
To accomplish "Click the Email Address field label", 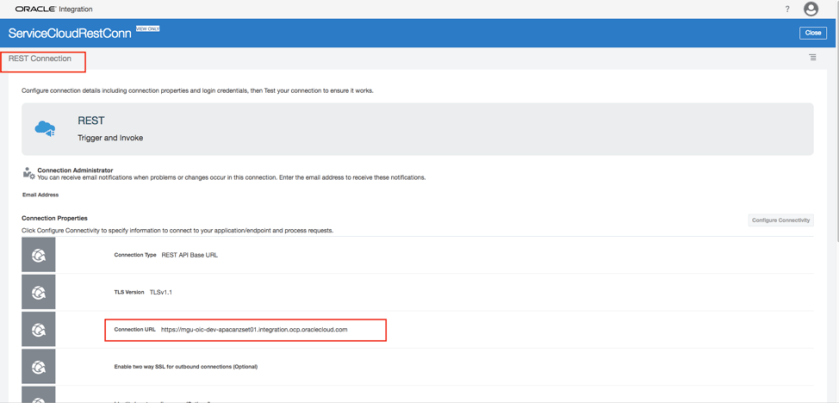I will [40, 195].
